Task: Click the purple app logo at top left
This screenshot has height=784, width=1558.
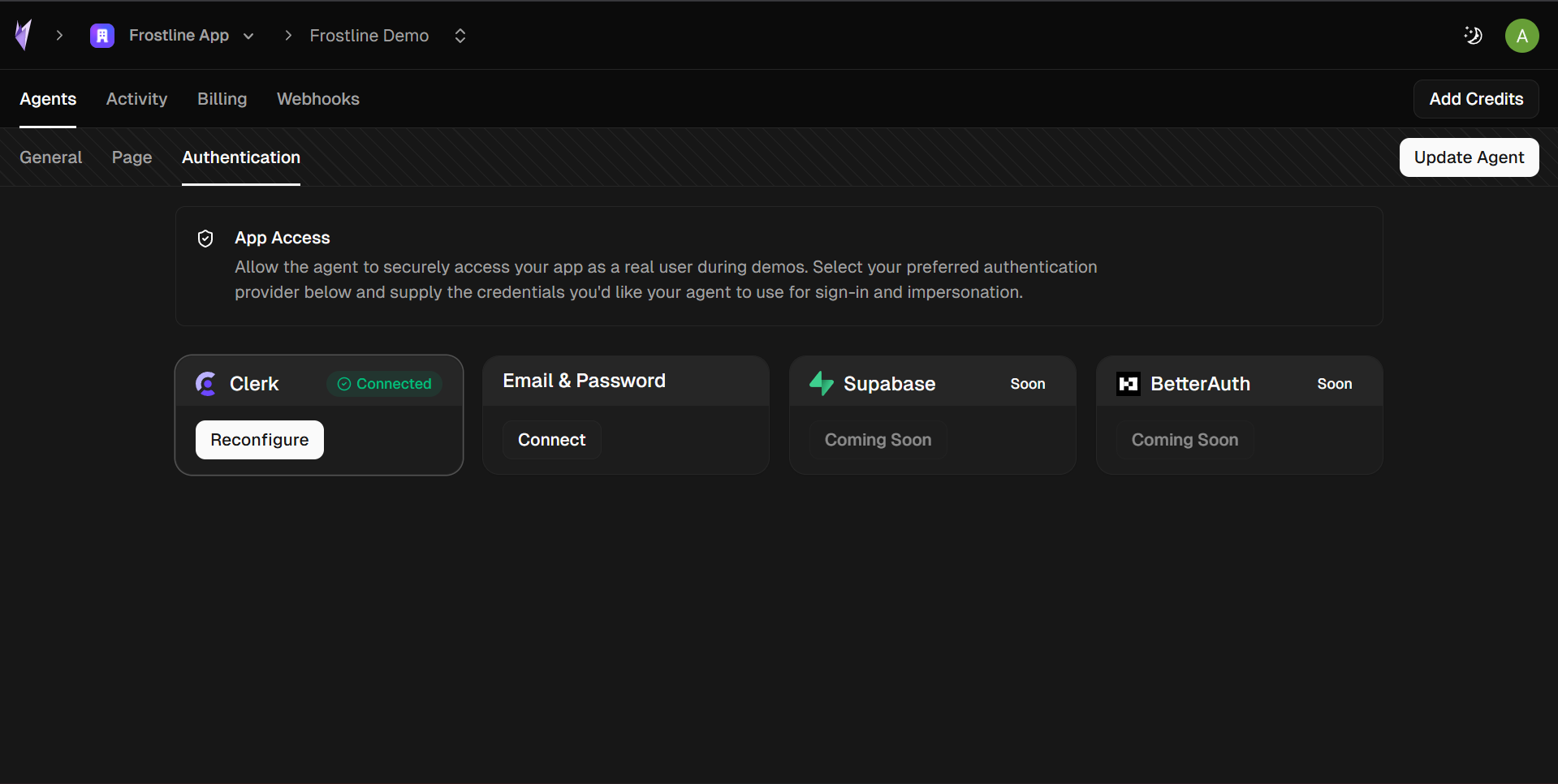Action: [x=24, y=35]
